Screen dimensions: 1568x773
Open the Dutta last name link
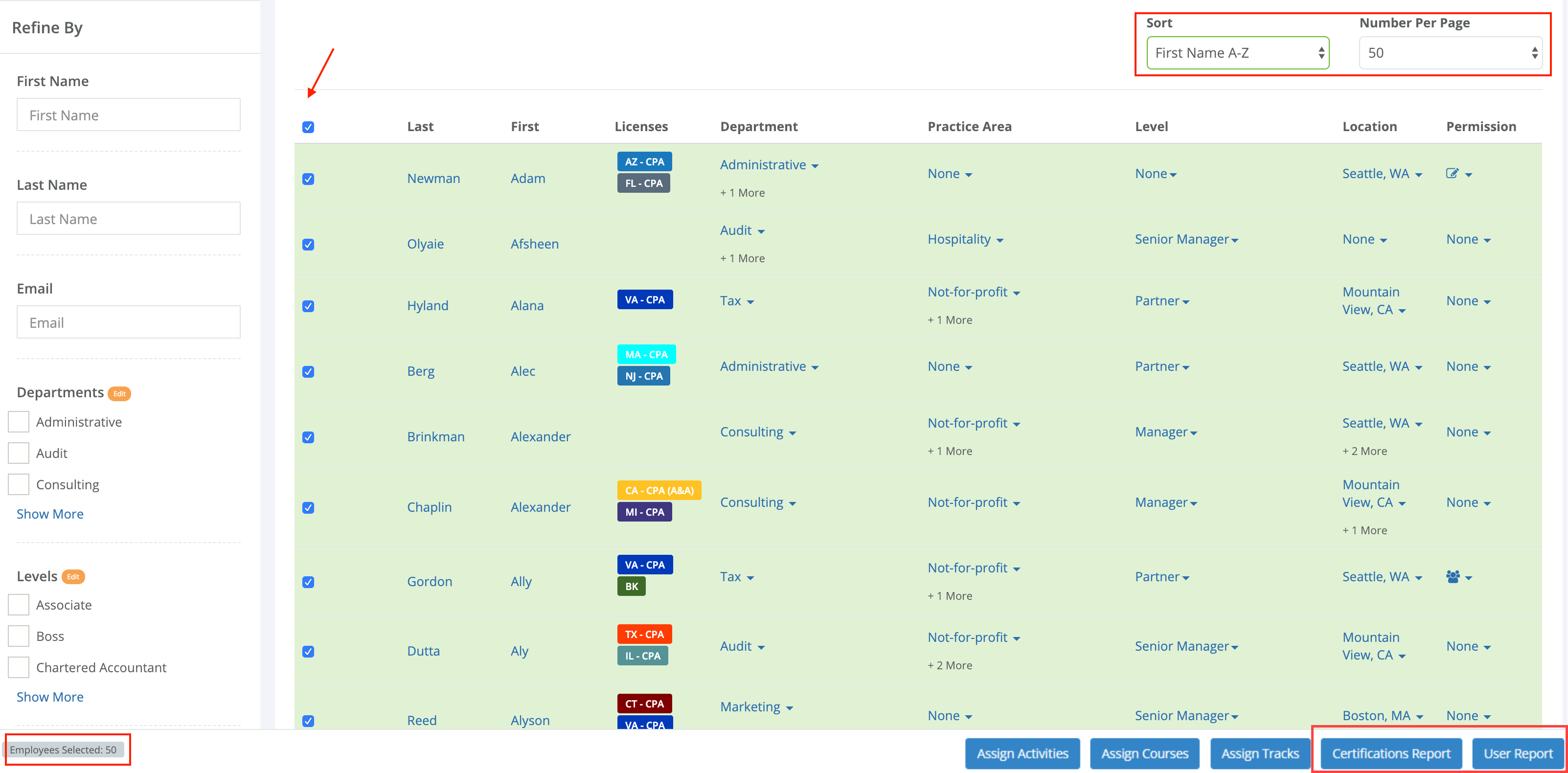coord(423,651)
